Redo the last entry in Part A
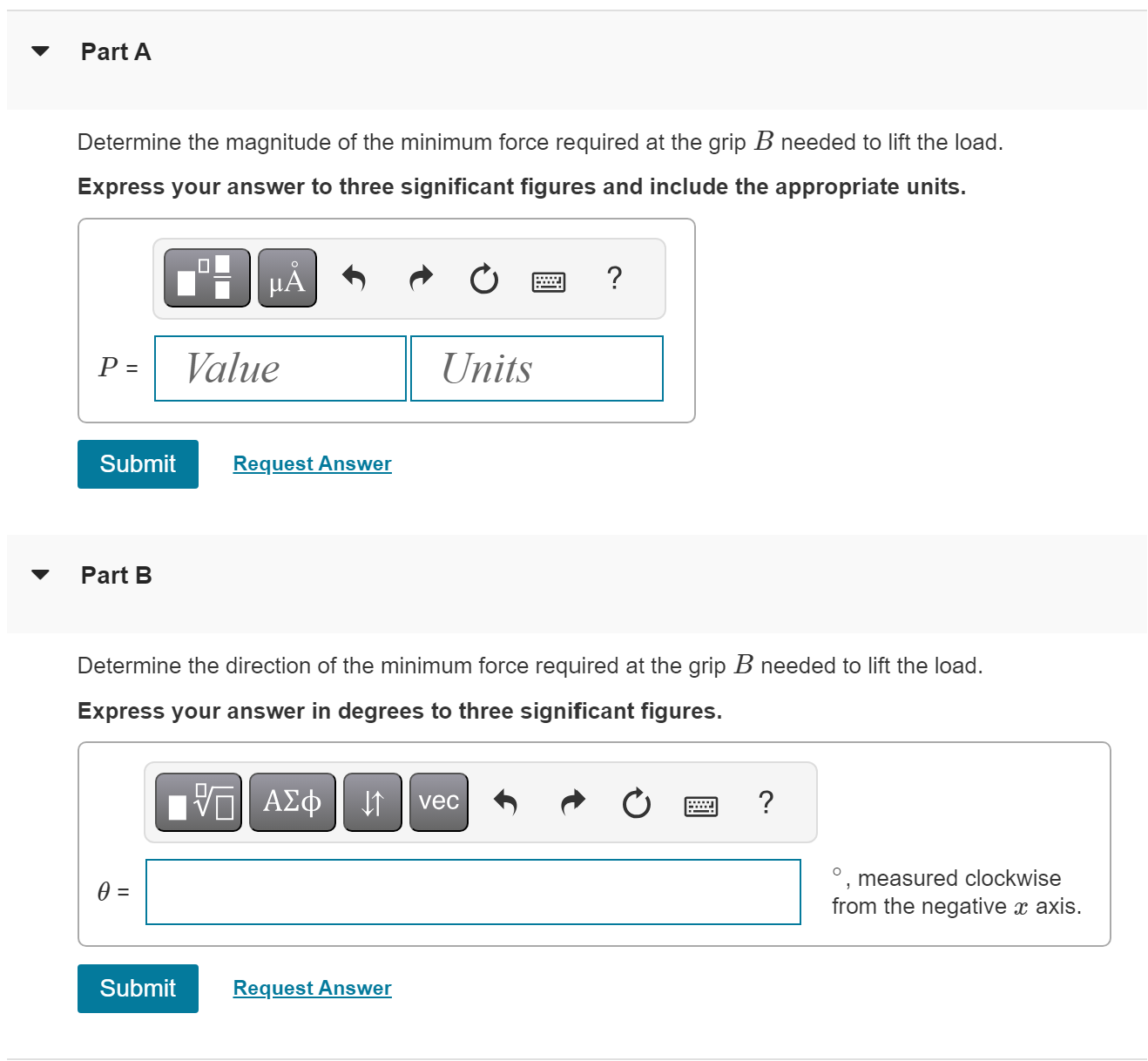 click(419, 277)
